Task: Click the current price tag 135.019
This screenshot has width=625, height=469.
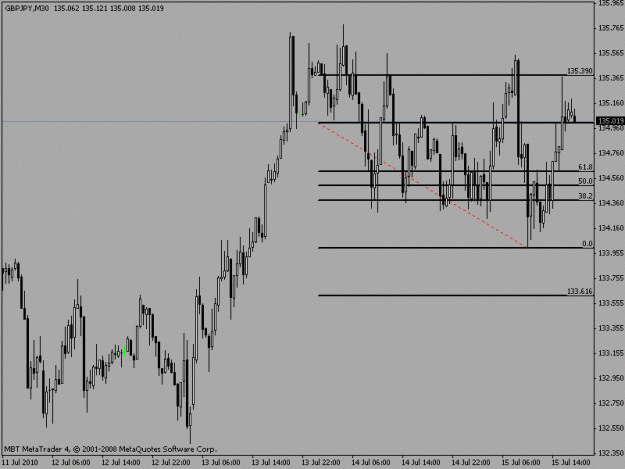Action: tap(610, 121)
